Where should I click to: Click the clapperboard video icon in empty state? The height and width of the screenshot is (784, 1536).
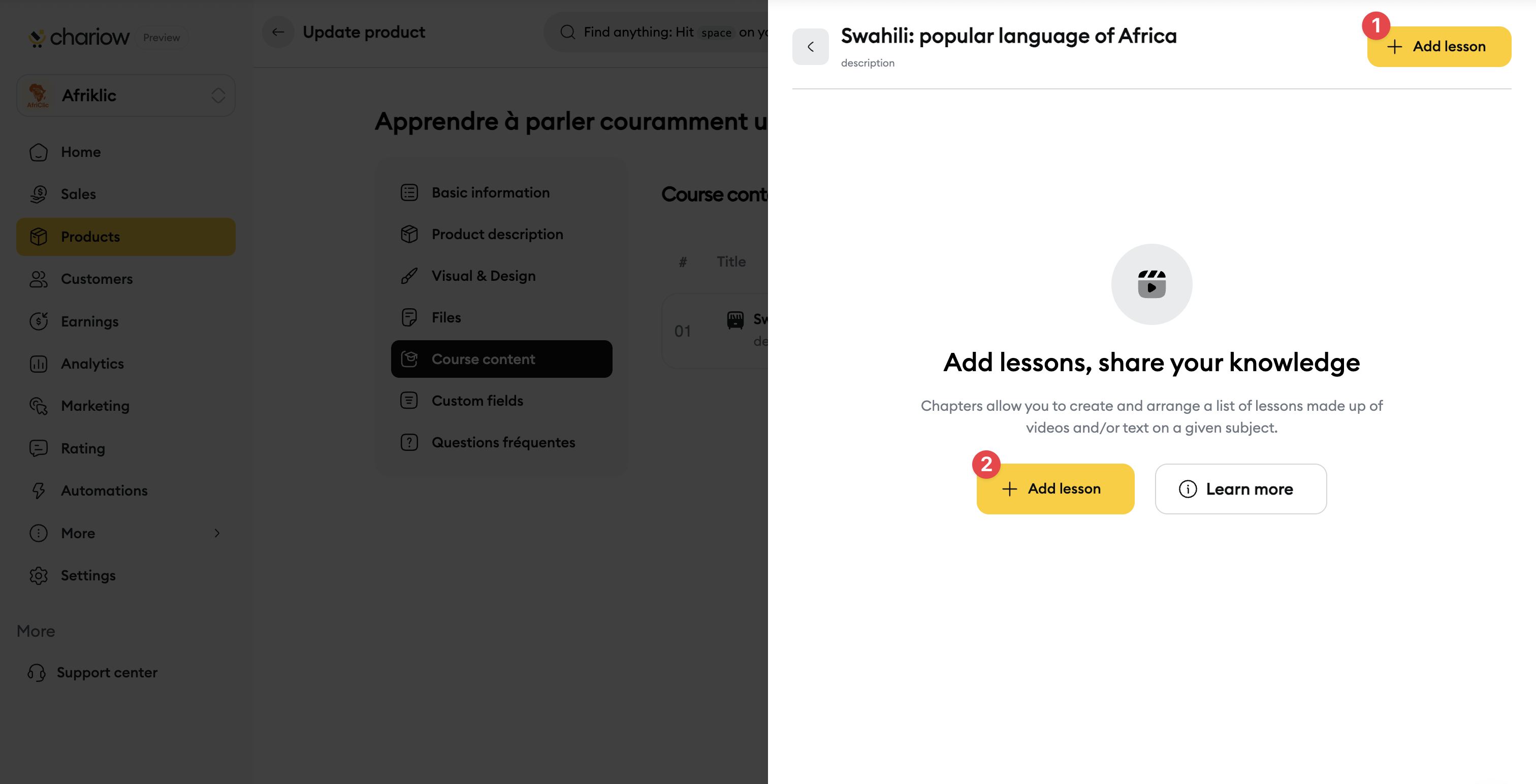coord(1151,284)
